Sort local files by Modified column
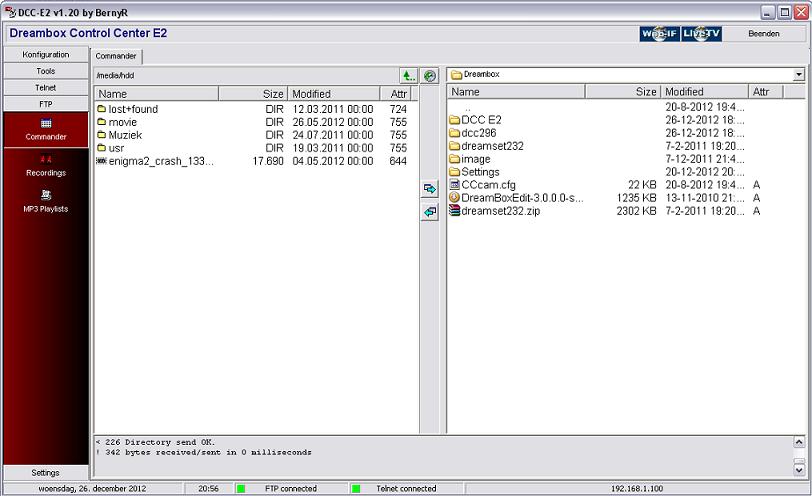Image resolution: width=812 pixels, height=496 pixels. click(705, 92)
